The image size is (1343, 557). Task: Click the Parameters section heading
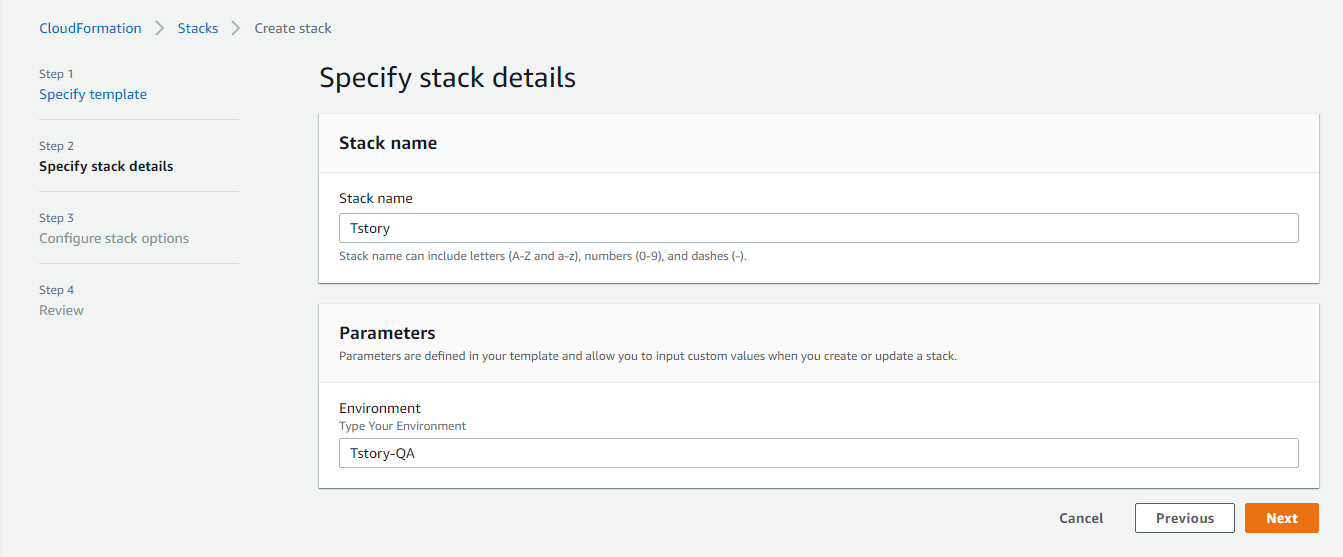pyautogui.click(x=387, y=333)
